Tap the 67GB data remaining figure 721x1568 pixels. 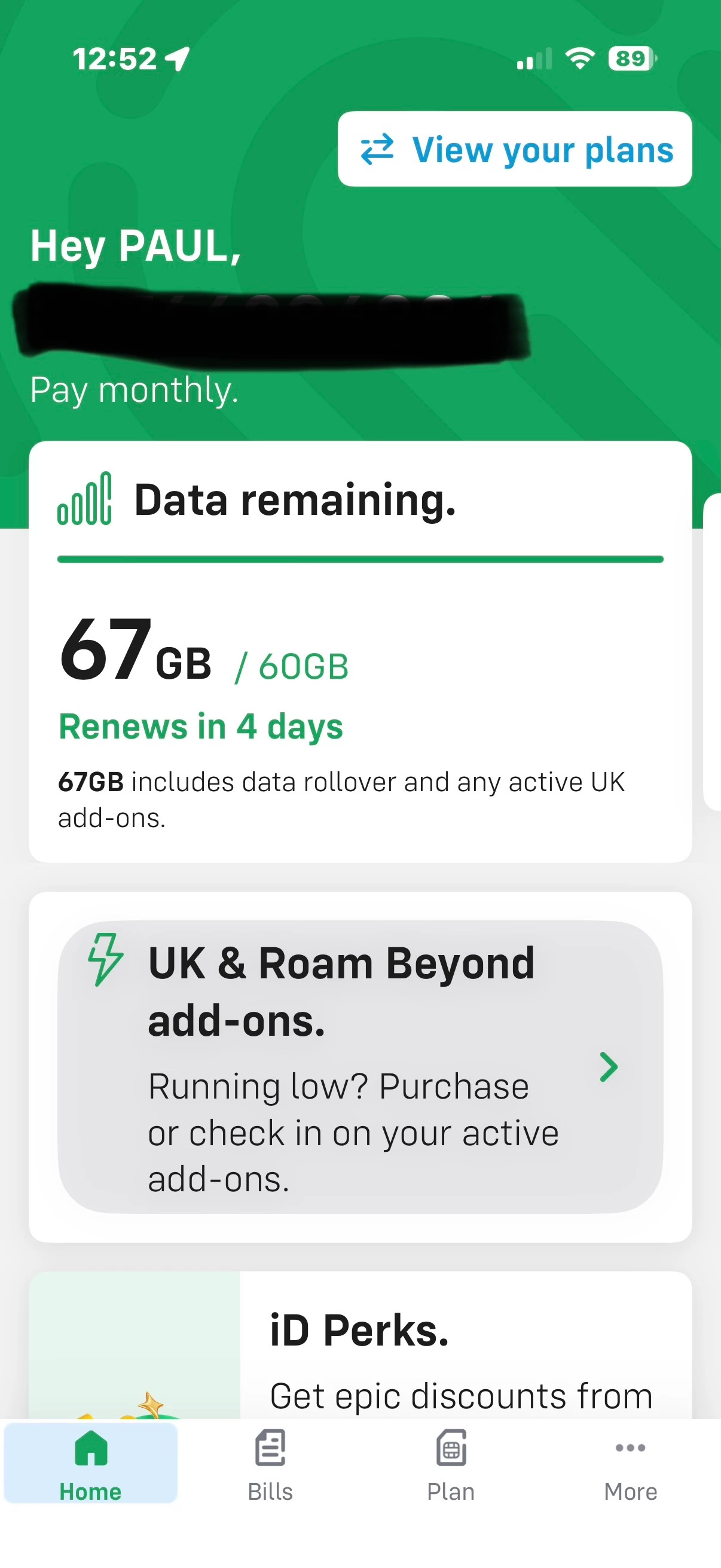click(x=136, y=651)
